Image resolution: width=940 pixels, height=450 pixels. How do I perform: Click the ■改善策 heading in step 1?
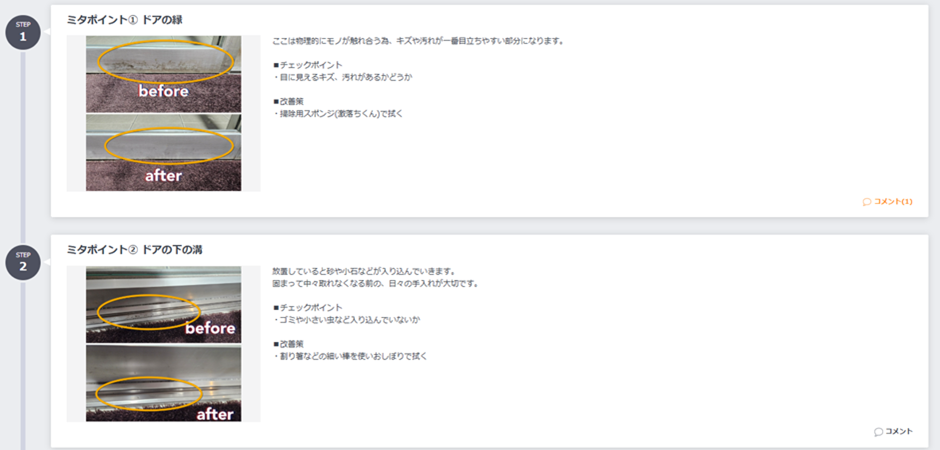tap(288, 101)
